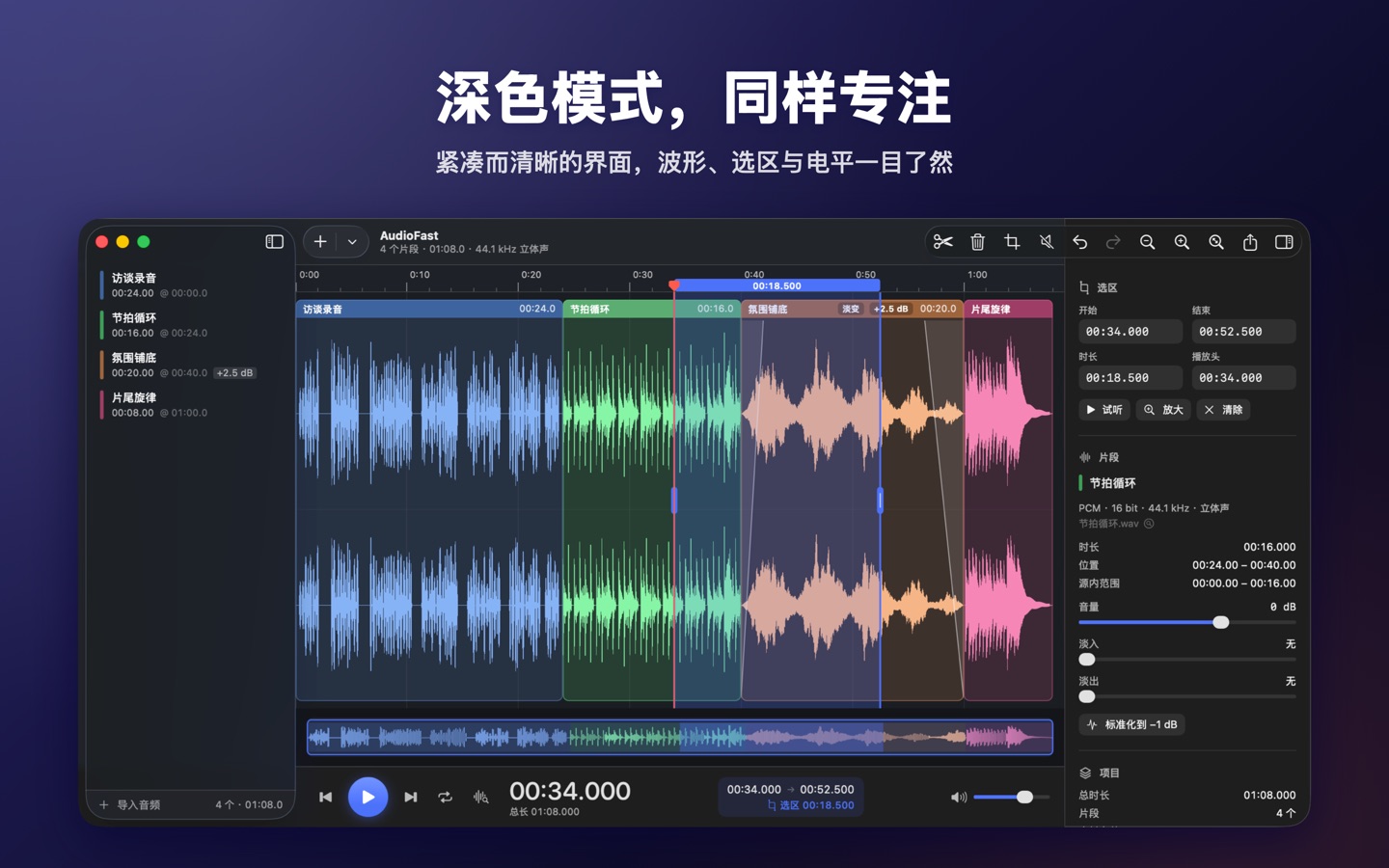Open the share export icon

(1250, 242)
